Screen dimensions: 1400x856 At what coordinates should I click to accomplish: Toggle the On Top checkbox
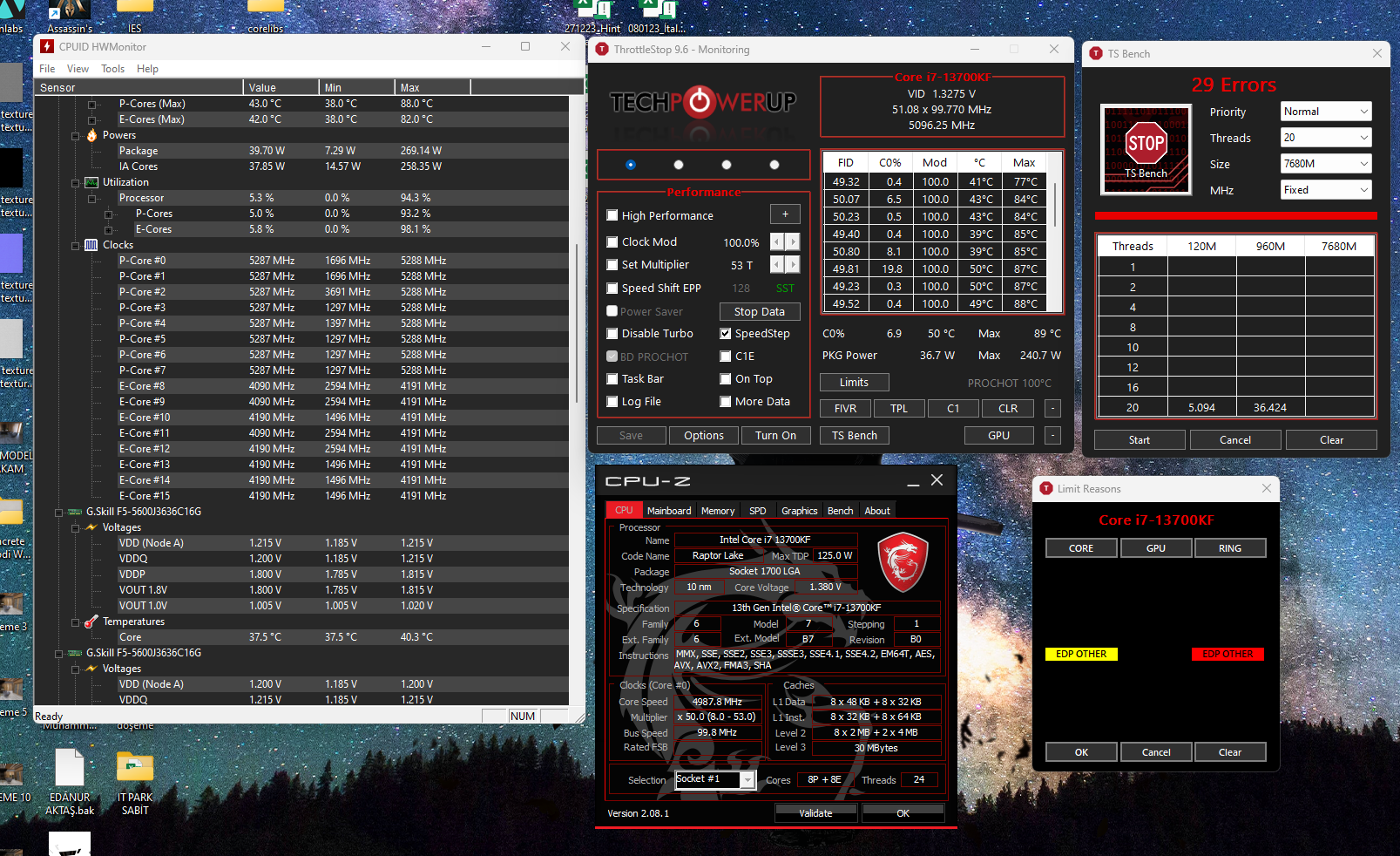[726, 379]
